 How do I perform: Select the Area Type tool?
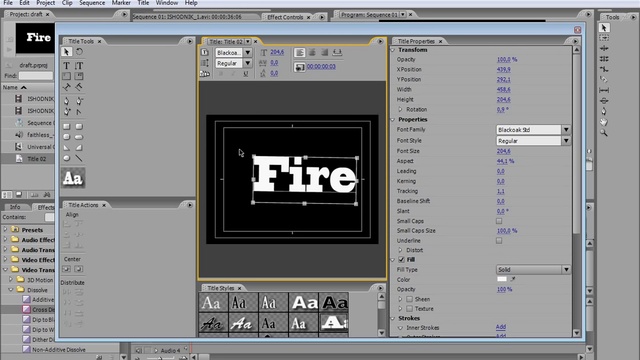[x=67, y=76]
